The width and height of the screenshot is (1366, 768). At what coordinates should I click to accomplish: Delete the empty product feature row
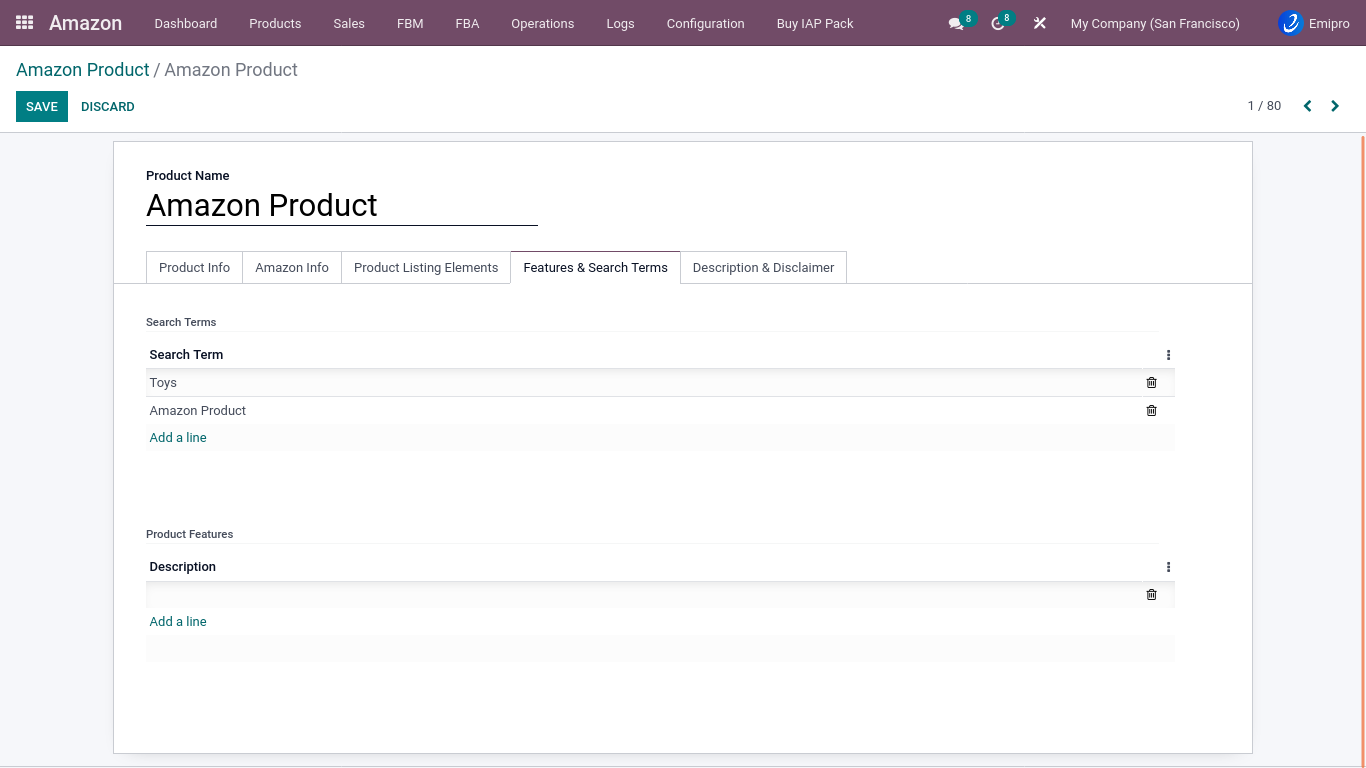click(x=1151, y=595)
